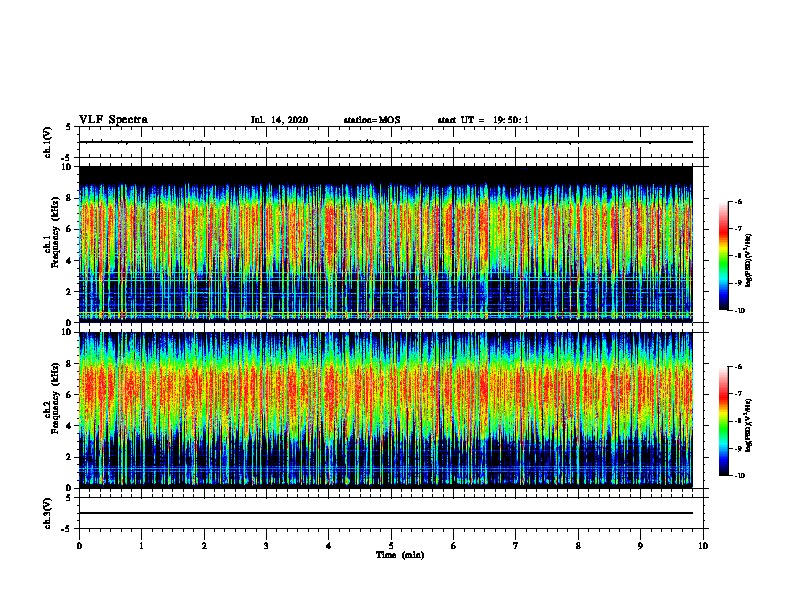Click the -6 tick on ch.1 colorbar

738,201
